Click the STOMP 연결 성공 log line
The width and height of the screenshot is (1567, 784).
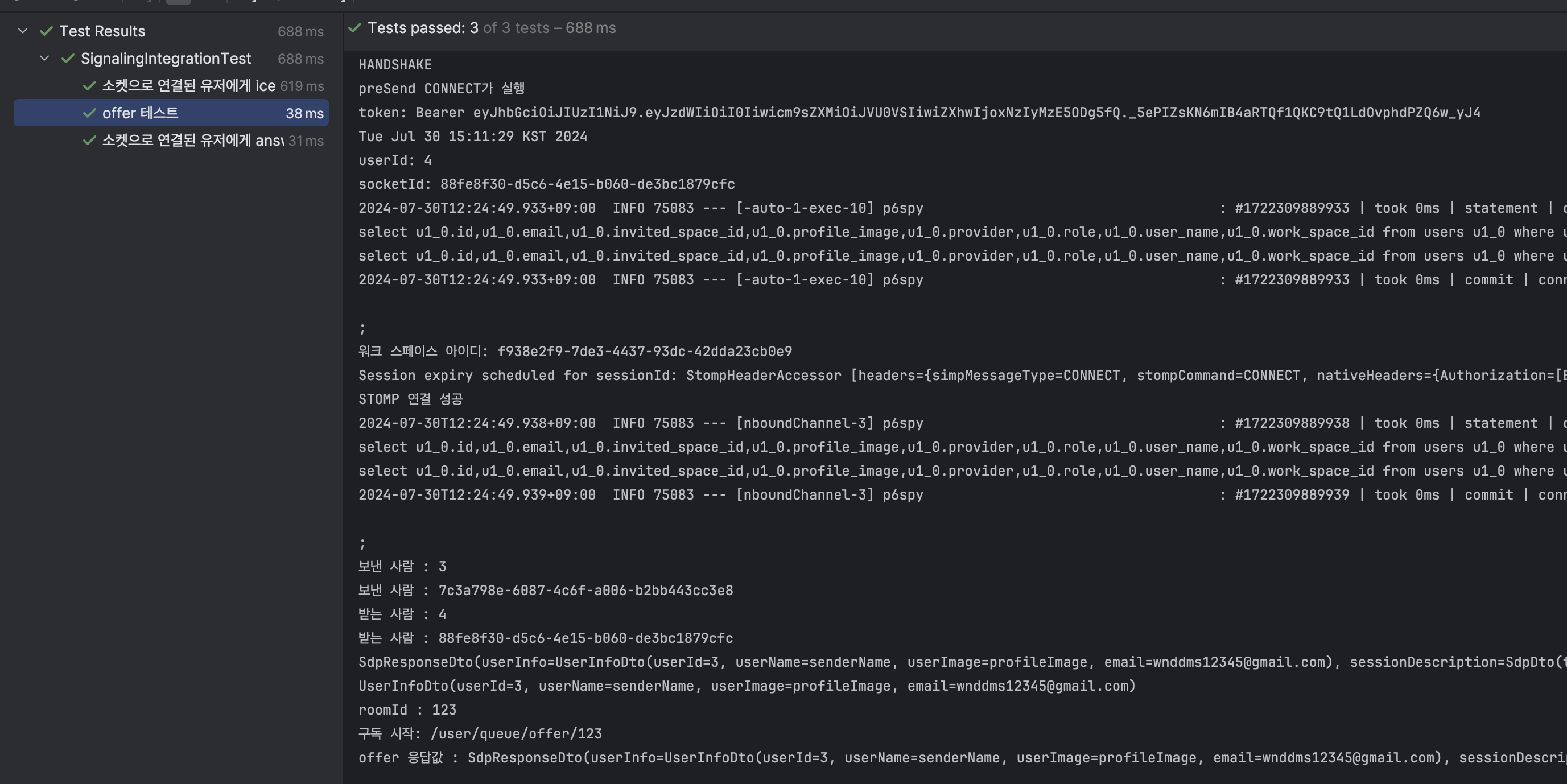pos(411,399)
